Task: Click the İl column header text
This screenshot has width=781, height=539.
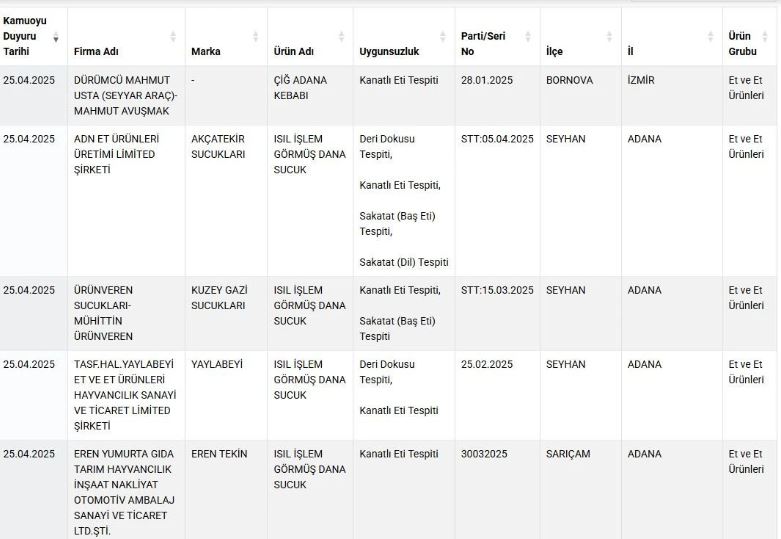Action: coord(630,51)
